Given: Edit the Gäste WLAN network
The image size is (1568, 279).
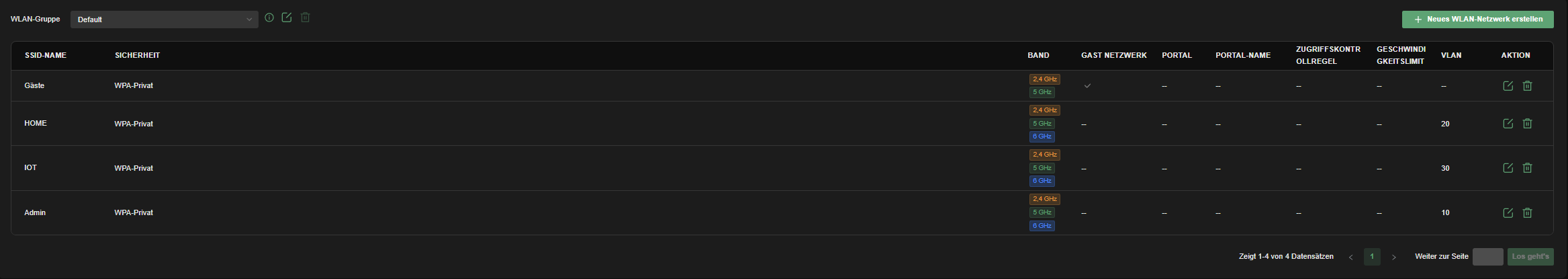Looking at the screenshot, I should point(1508,86).
